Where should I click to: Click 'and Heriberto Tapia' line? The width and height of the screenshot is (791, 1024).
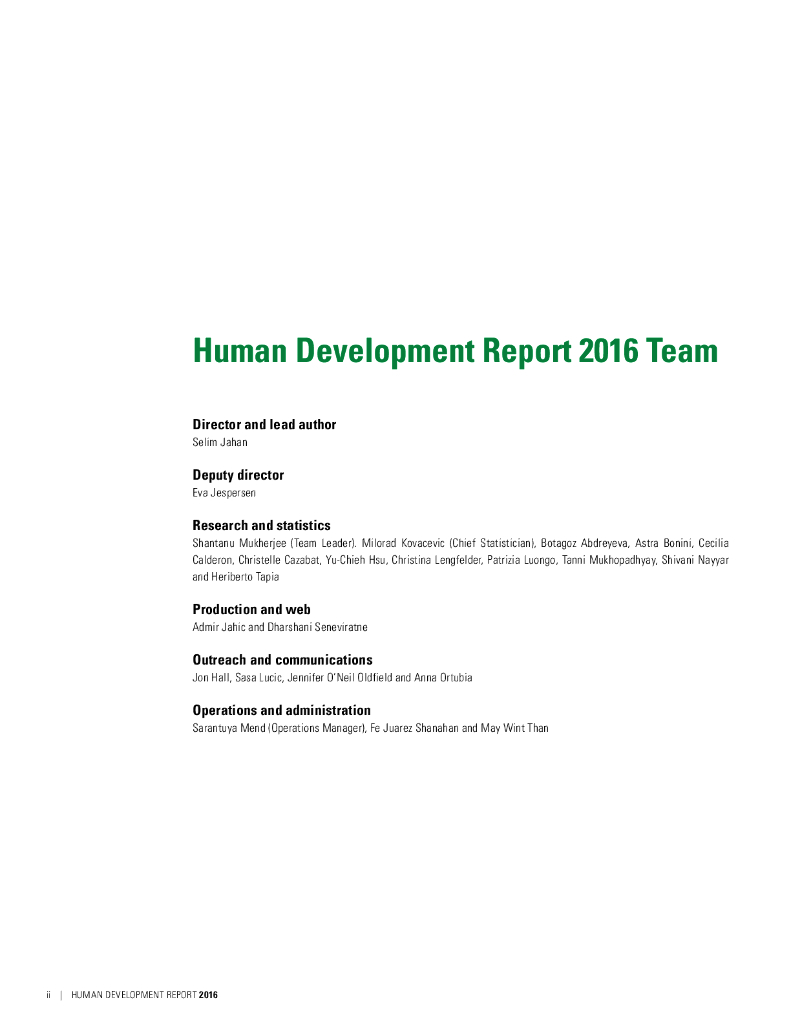coord(236,577)
